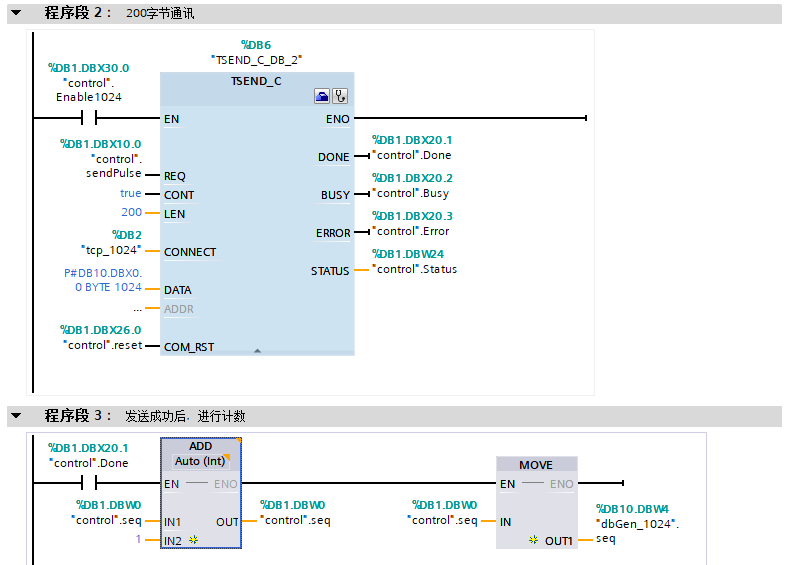Screen dimensions: 794x565
Task: Click the %DB6 address label
Action: 256,45
